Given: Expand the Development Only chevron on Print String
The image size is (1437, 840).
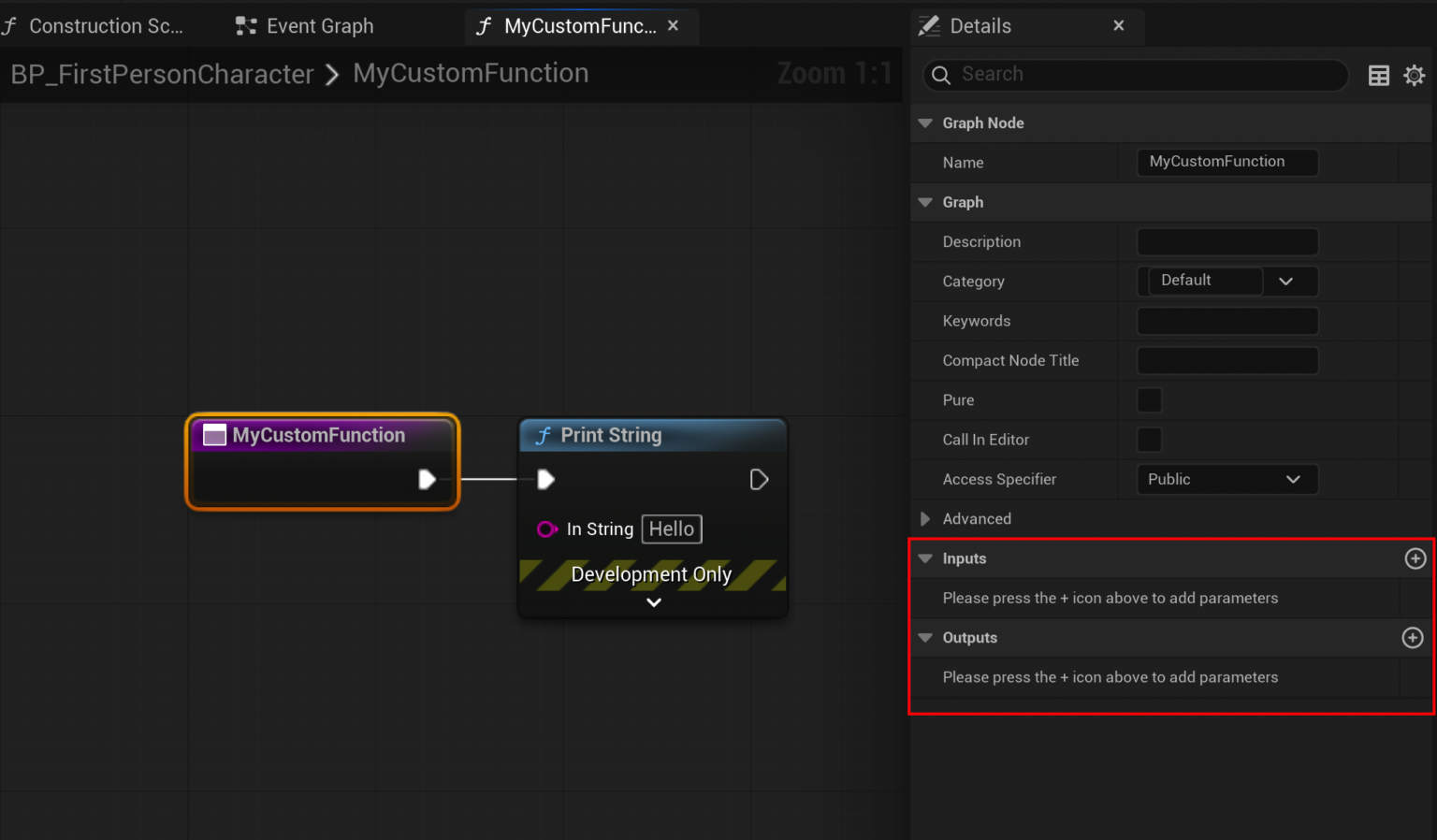Looking at the screenshot, I should (x=653, y=602).
